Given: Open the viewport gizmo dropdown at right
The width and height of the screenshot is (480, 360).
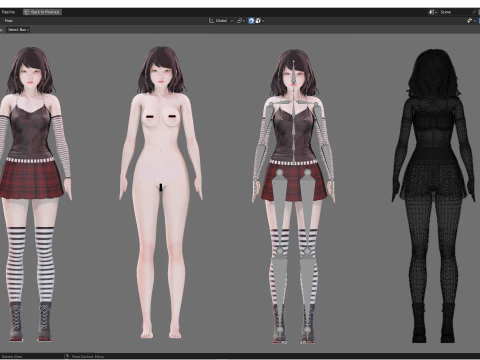Looking at the screenshot, I should (471, 21).
